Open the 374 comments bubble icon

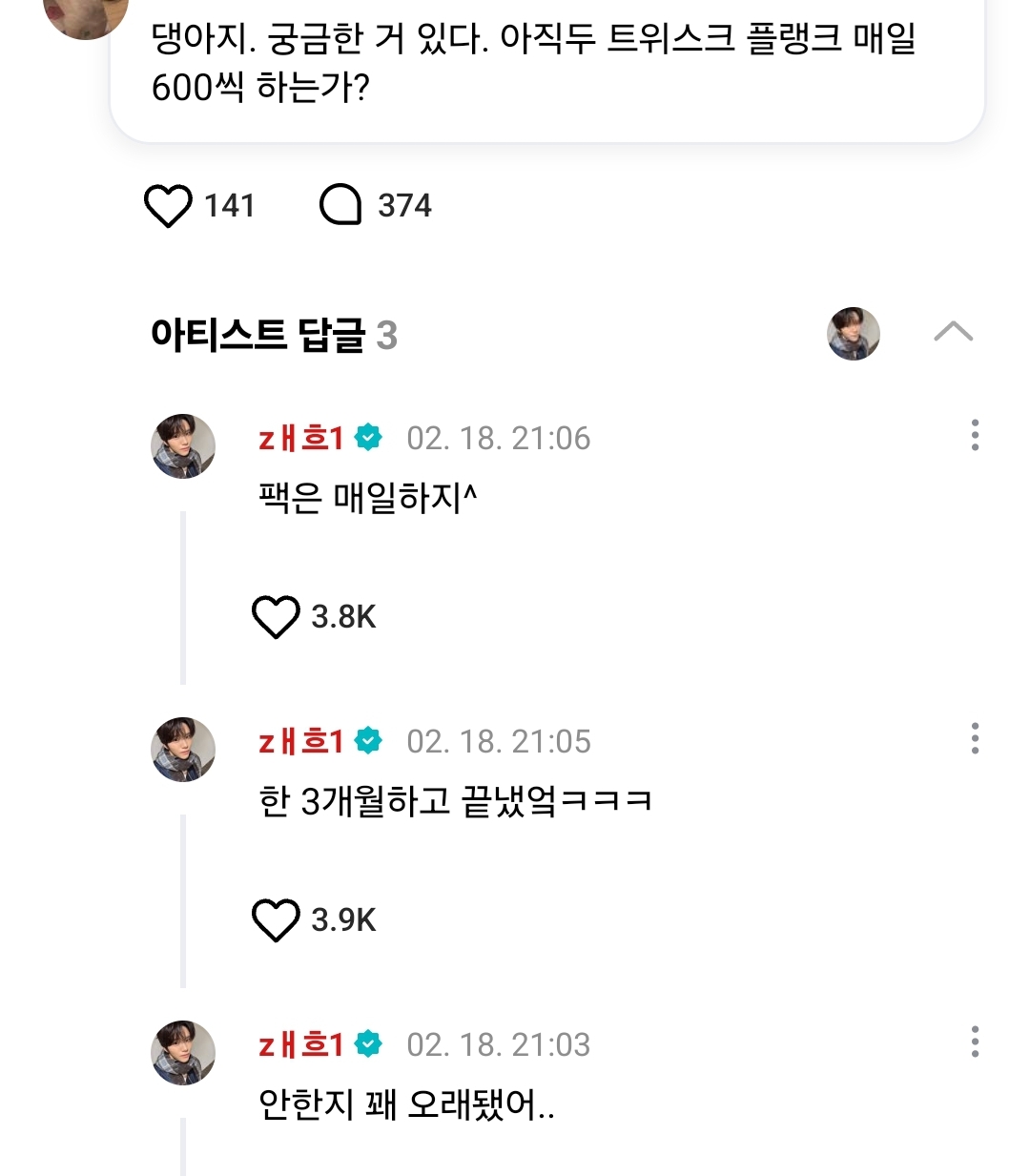coord(340,205)
